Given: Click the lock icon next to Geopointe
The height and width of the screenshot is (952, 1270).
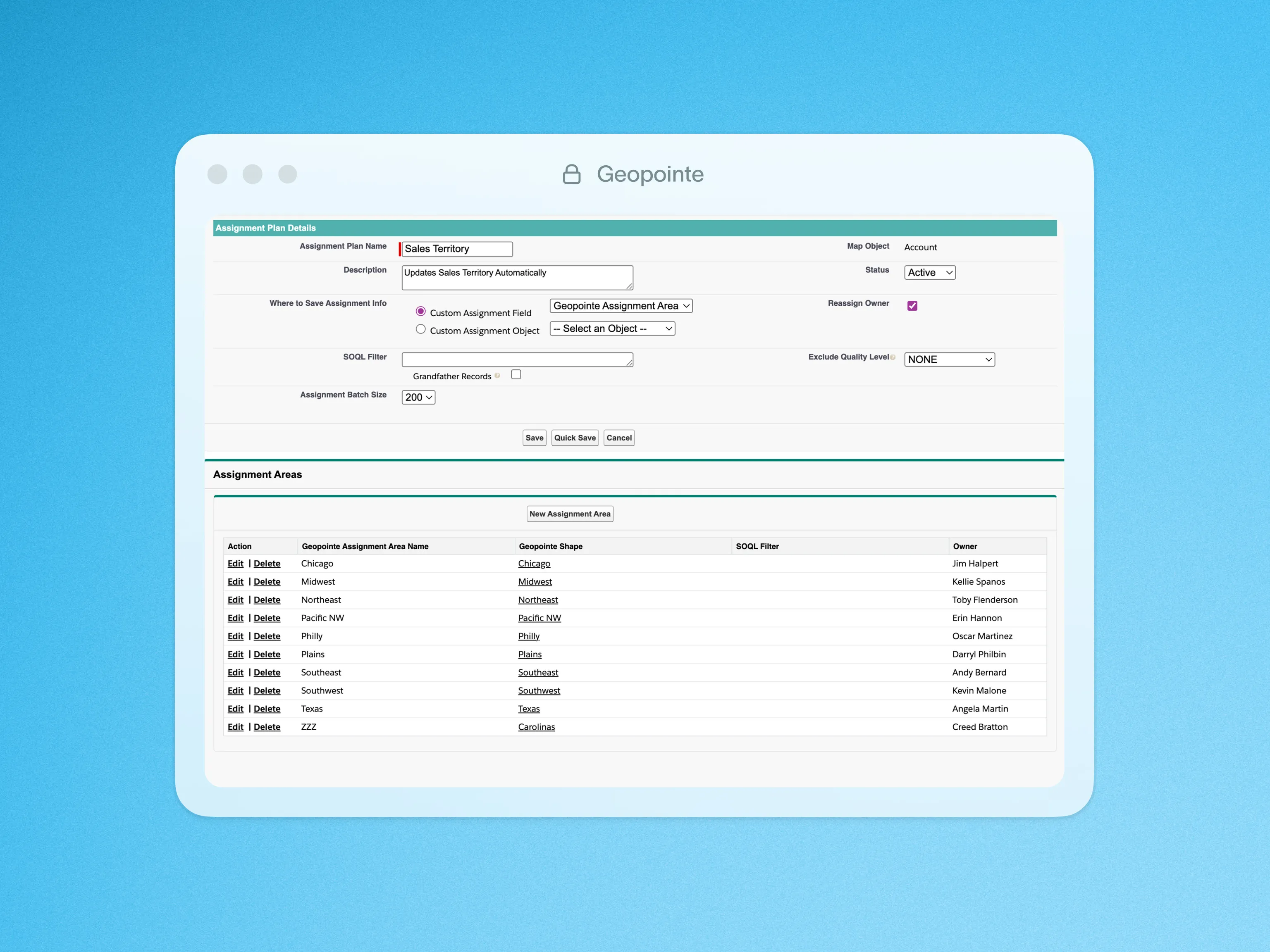Looking at the screenshot, I should 571,174.
